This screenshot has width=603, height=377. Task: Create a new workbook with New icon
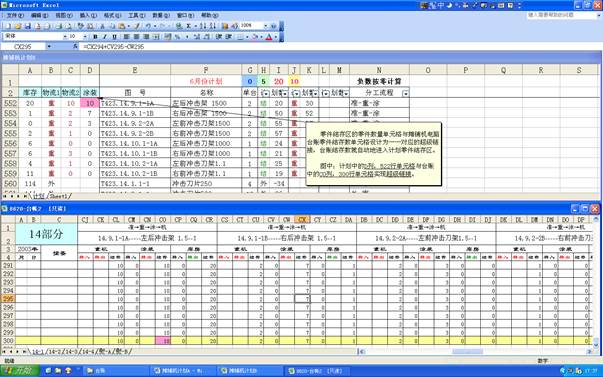8,26
